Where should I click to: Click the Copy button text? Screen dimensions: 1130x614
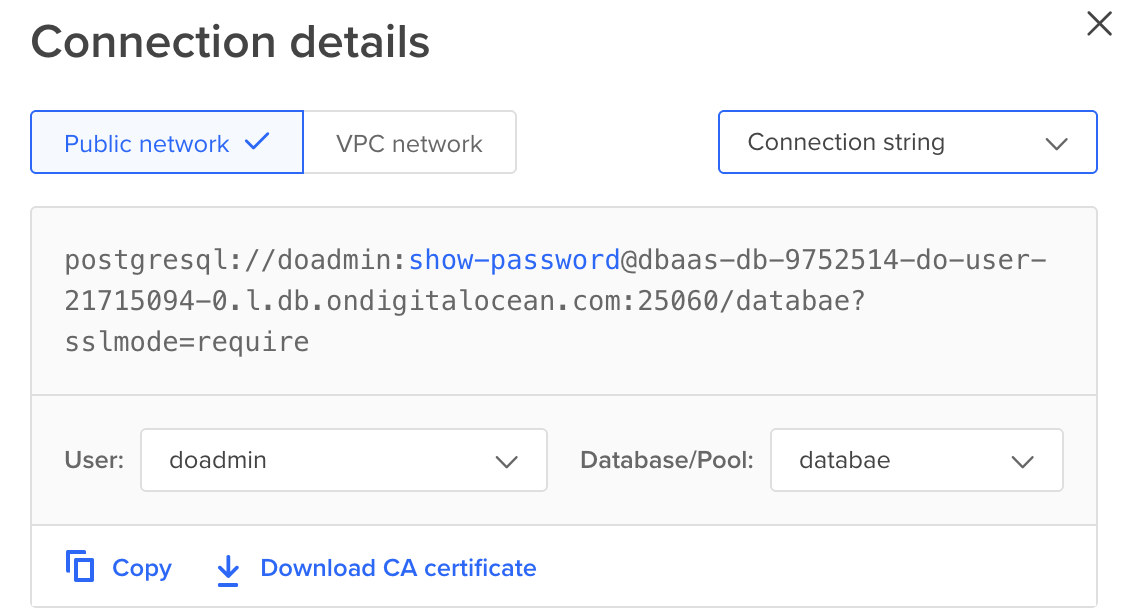[141, 567]
